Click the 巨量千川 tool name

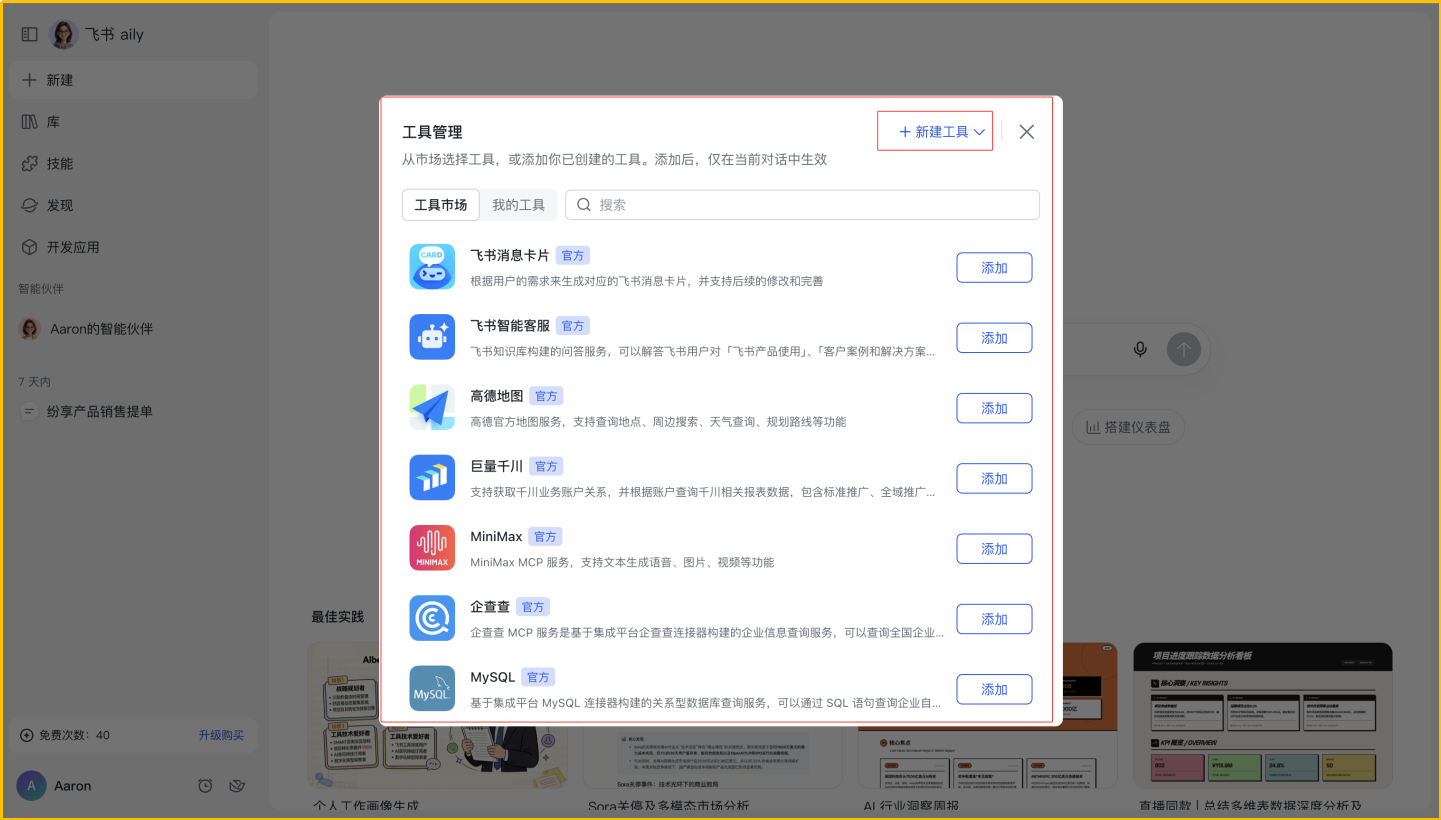tap(497, 466)
